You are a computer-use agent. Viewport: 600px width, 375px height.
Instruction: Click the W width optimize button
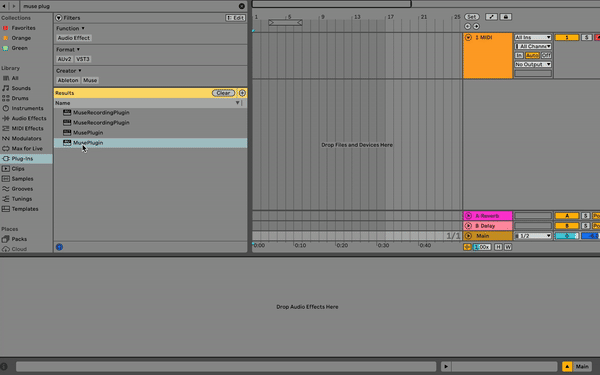tap(508, 247)
